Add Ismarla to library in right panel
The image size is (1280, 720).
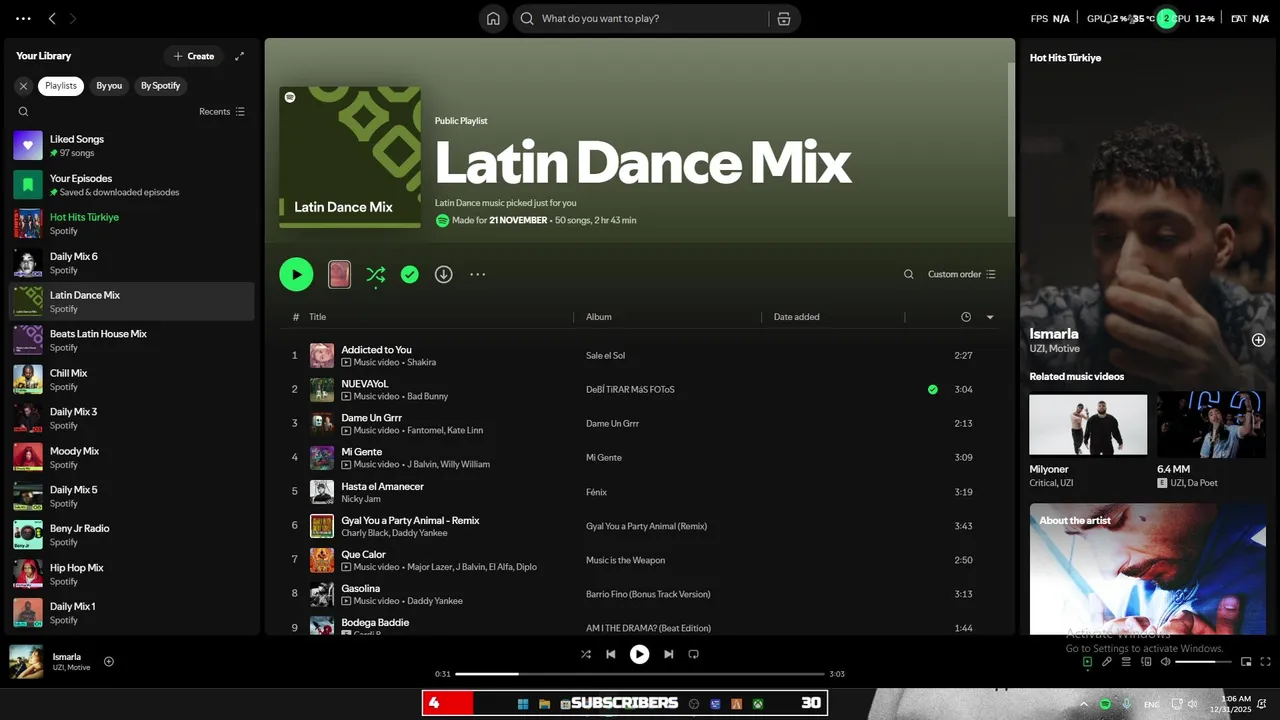[x=1258, y=340]
